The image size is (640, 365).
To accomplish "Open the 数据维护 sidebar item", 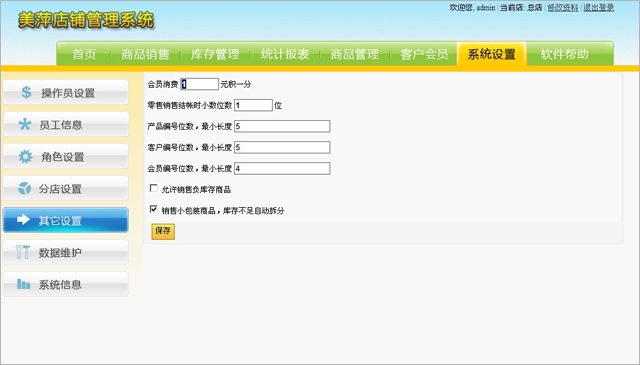I will (x=66, y=252).
